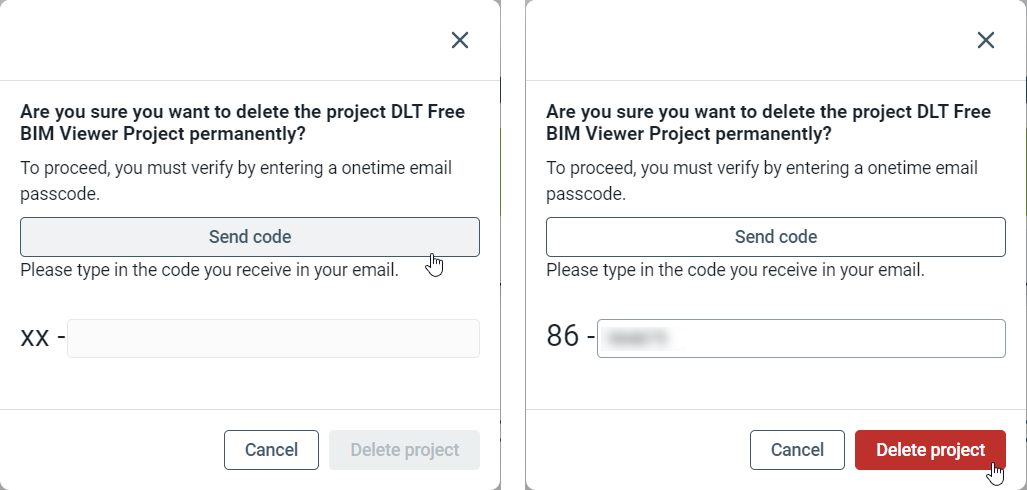Image resolution: width=1027 pixels, height=490 pixels.
Task: Click the grayed-out Delete project button
Action: [x=404, y=450]
